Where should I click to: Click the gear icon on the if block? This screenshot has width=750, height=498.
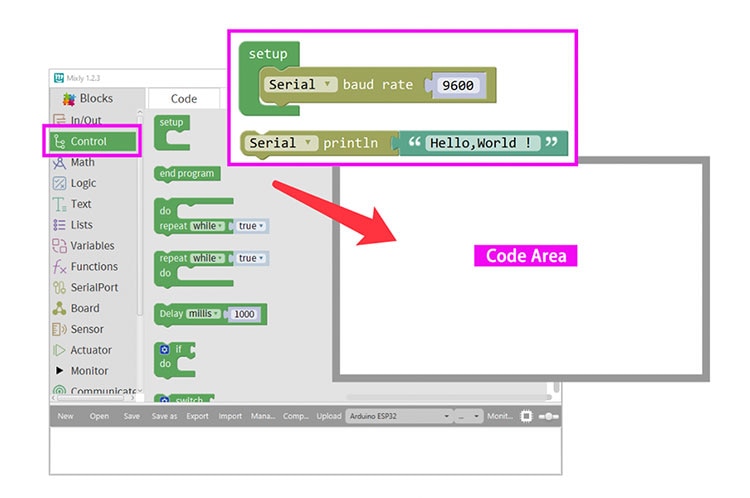(x=165, y=349)
